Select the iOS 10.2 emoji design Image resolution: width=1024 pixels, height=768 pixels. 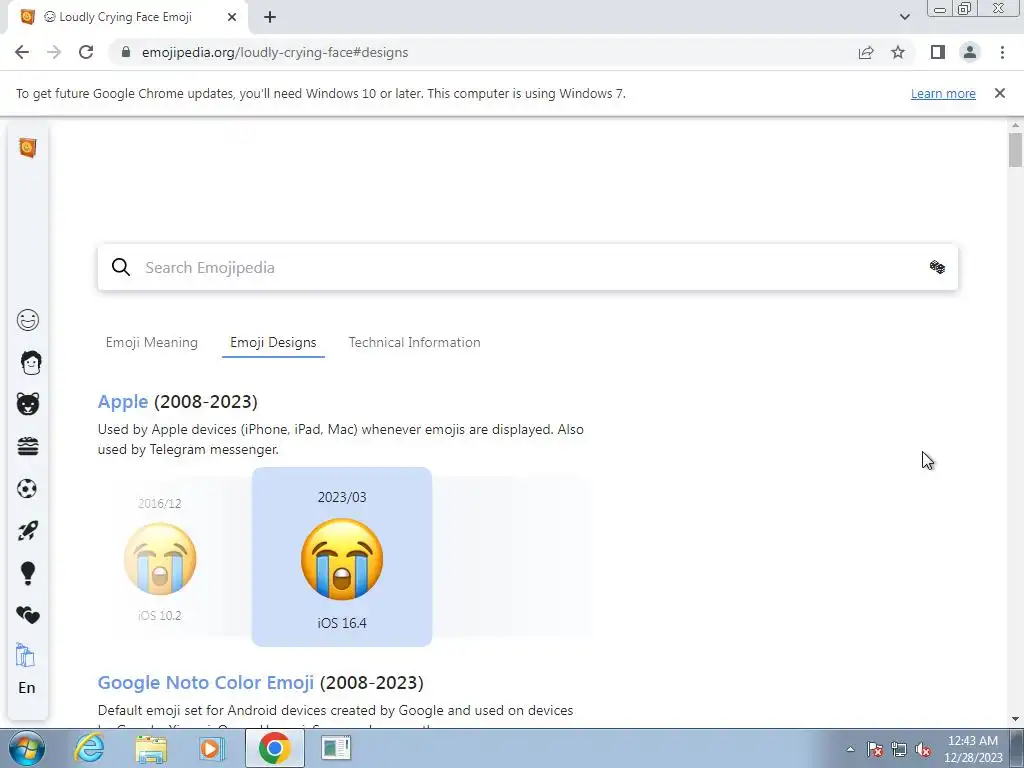(x=160, y=559)
